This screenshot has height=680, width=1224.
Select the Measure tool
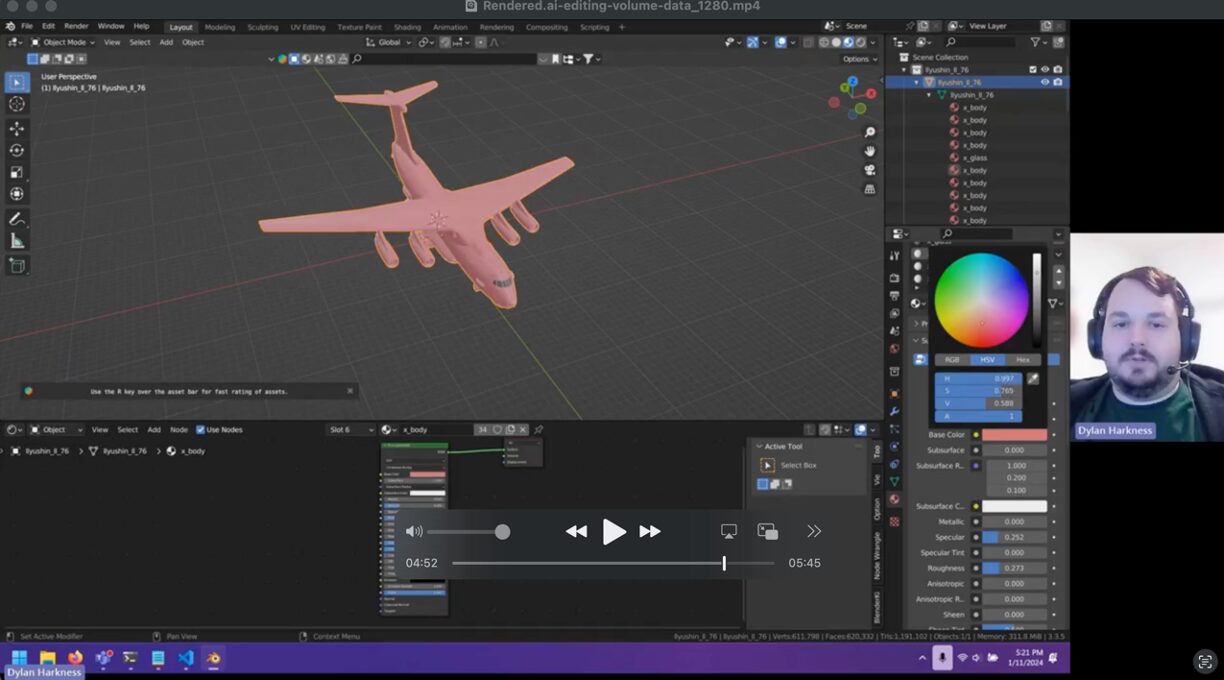[17, 241]
